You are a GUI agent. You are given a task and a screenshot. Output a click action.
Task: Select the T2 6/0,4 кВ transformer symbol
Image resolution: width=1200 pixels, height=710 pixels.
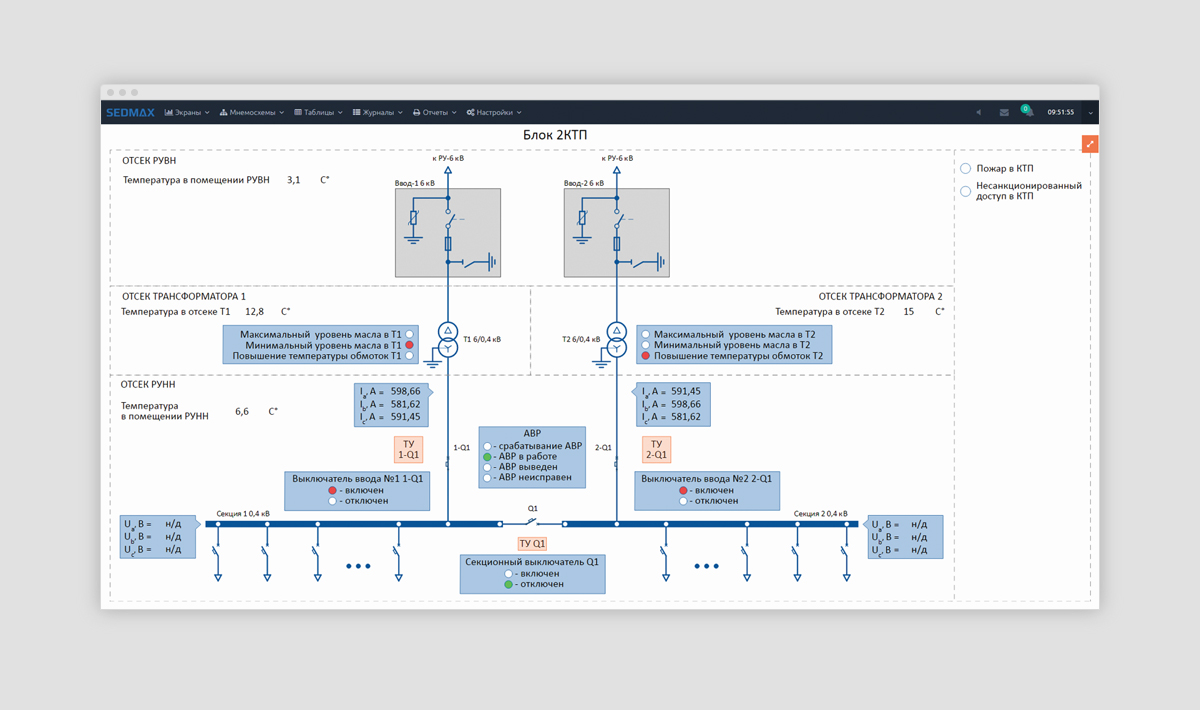(617, 340)
